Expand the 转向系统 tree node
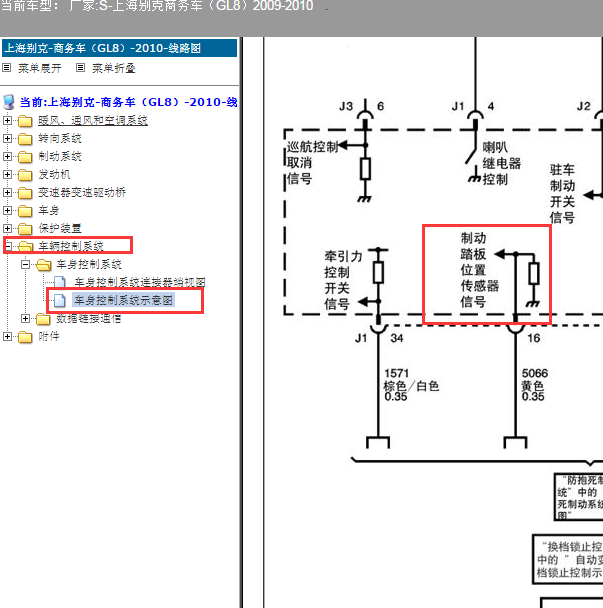This screenshot has width=603, height=608. click(x=7, y=138)
